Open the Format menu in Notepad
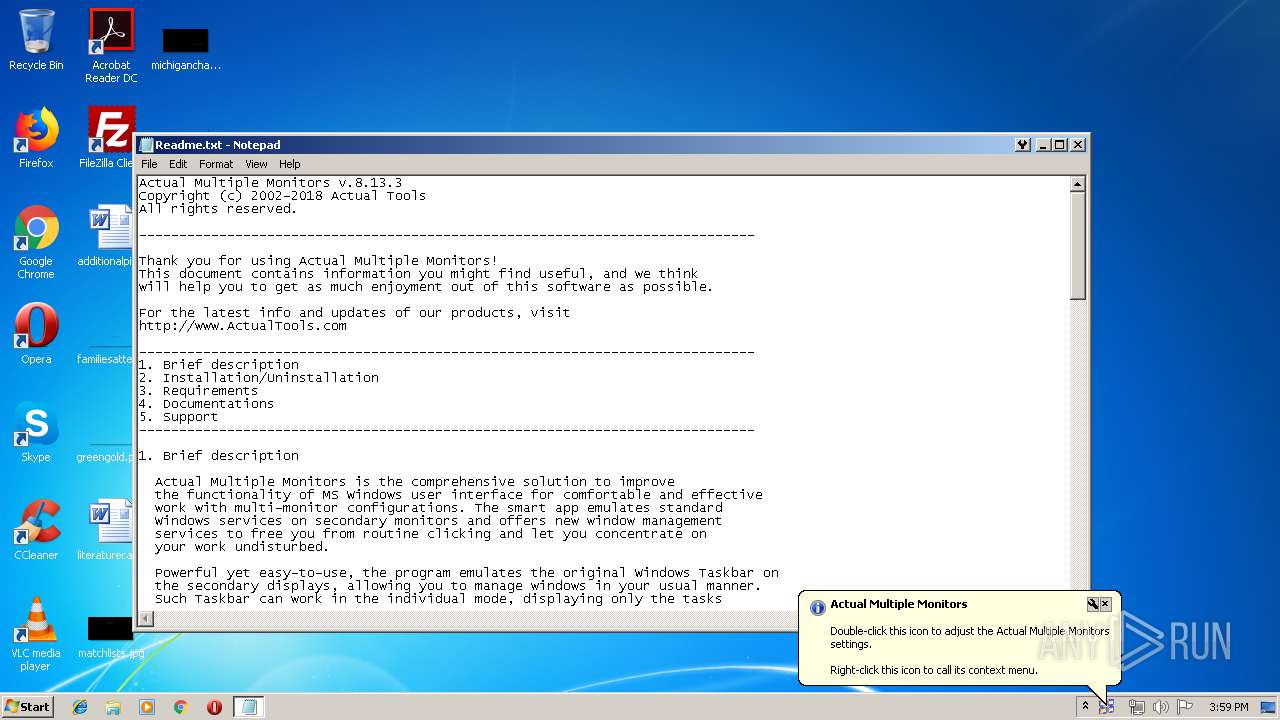1280x720 pixels. (x=216, y=164)
